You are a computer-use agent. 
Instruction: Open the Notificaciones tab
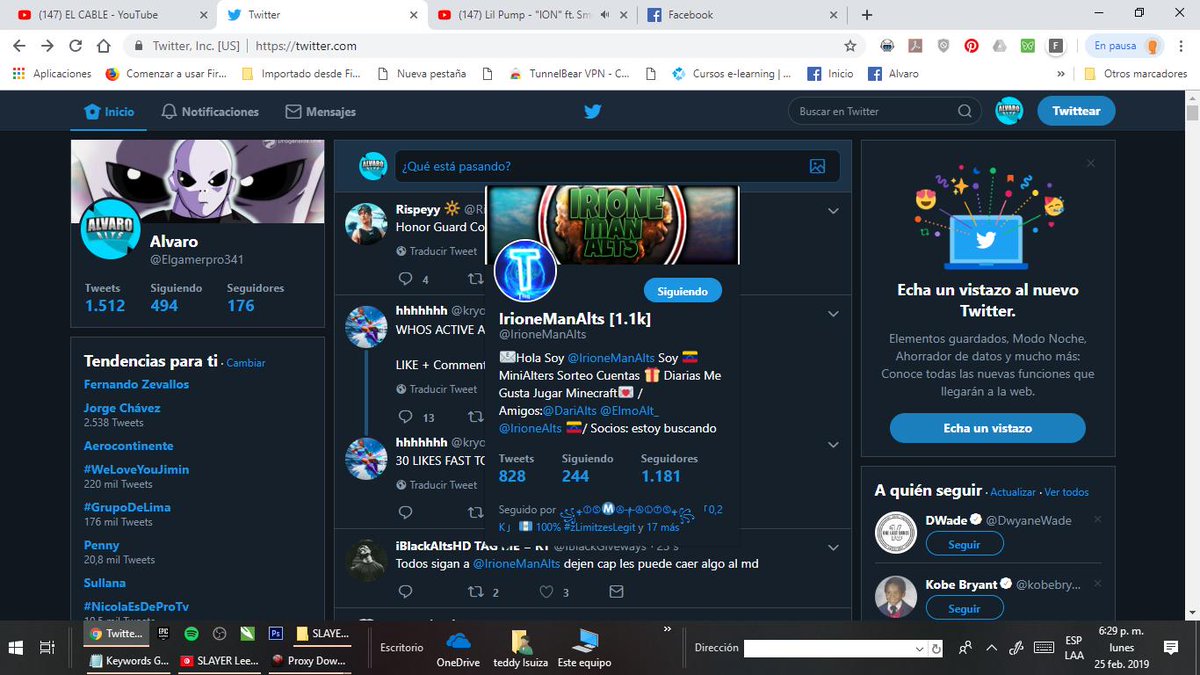[x=210, y=112]
